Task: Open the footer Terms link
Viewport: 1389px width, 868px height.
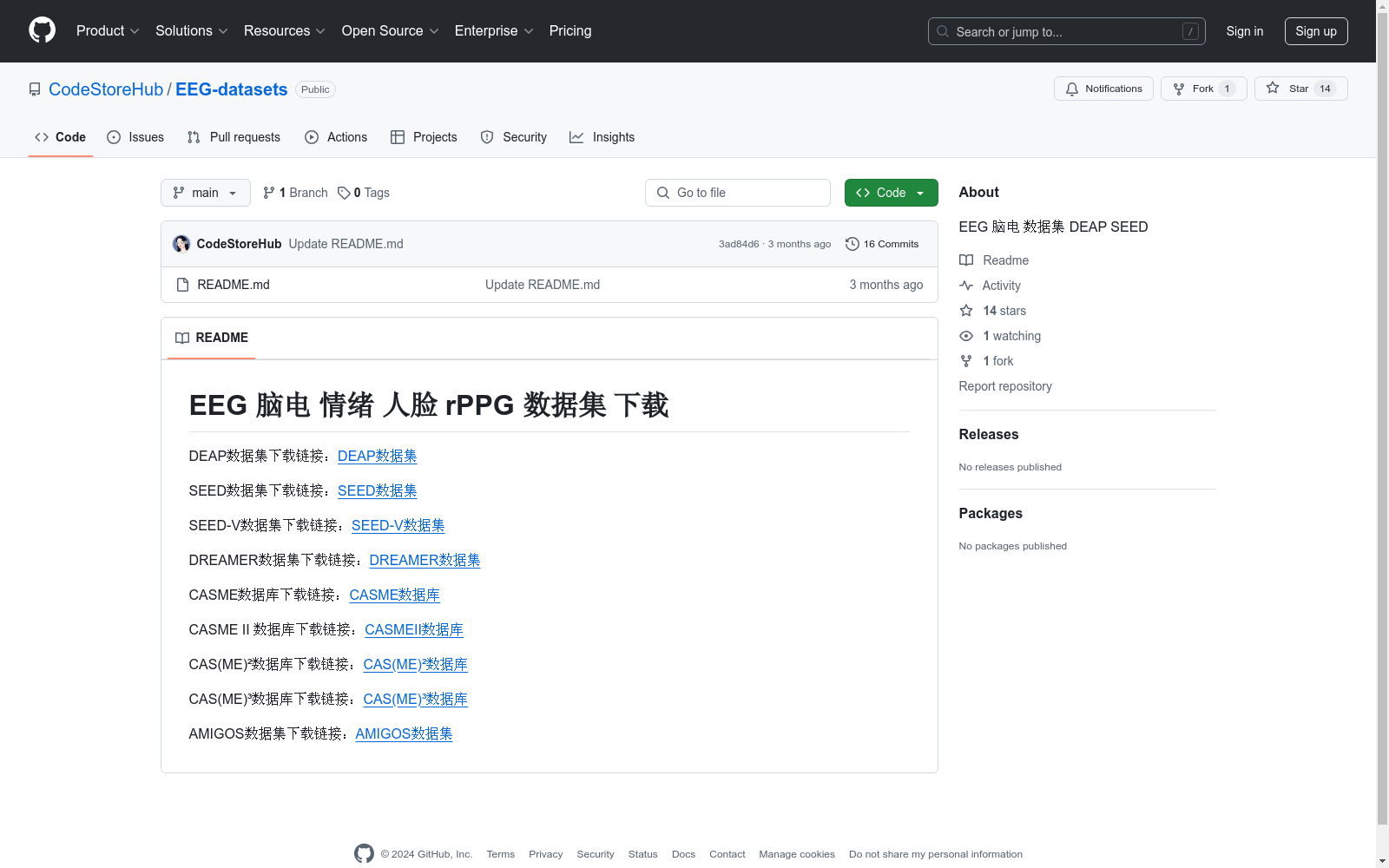Action: (501, 854)
